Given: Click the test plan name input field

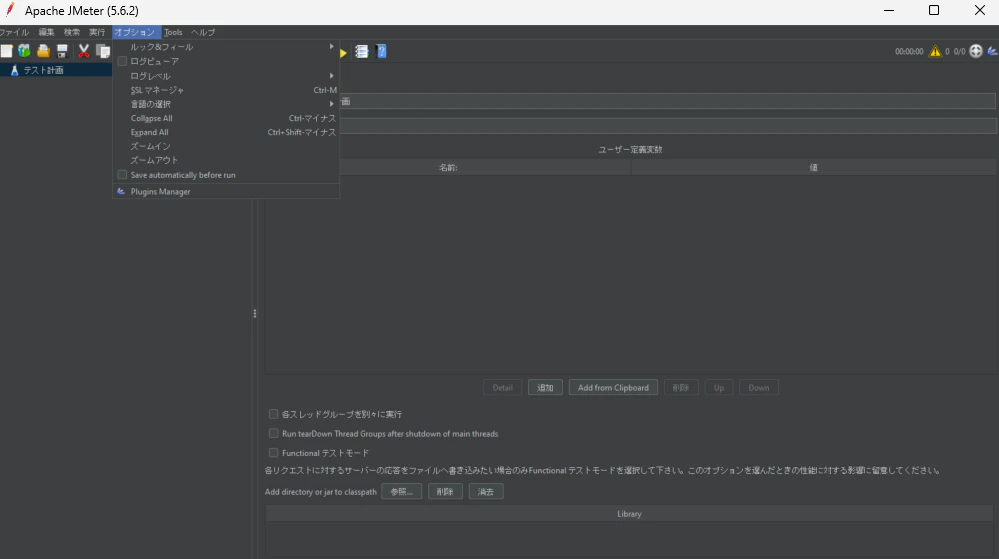Looking at the screenshot, I should [667, 101].
